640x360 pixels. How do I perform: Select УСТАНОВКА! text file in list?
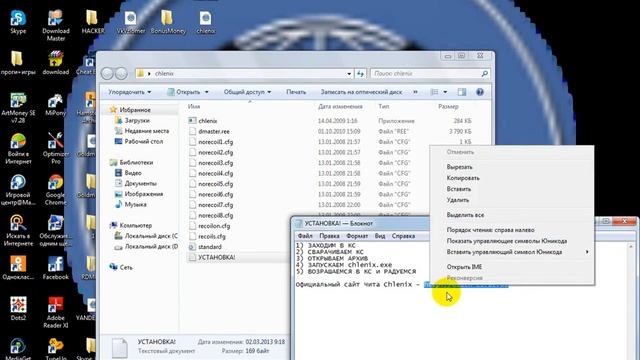coord(212,258)
